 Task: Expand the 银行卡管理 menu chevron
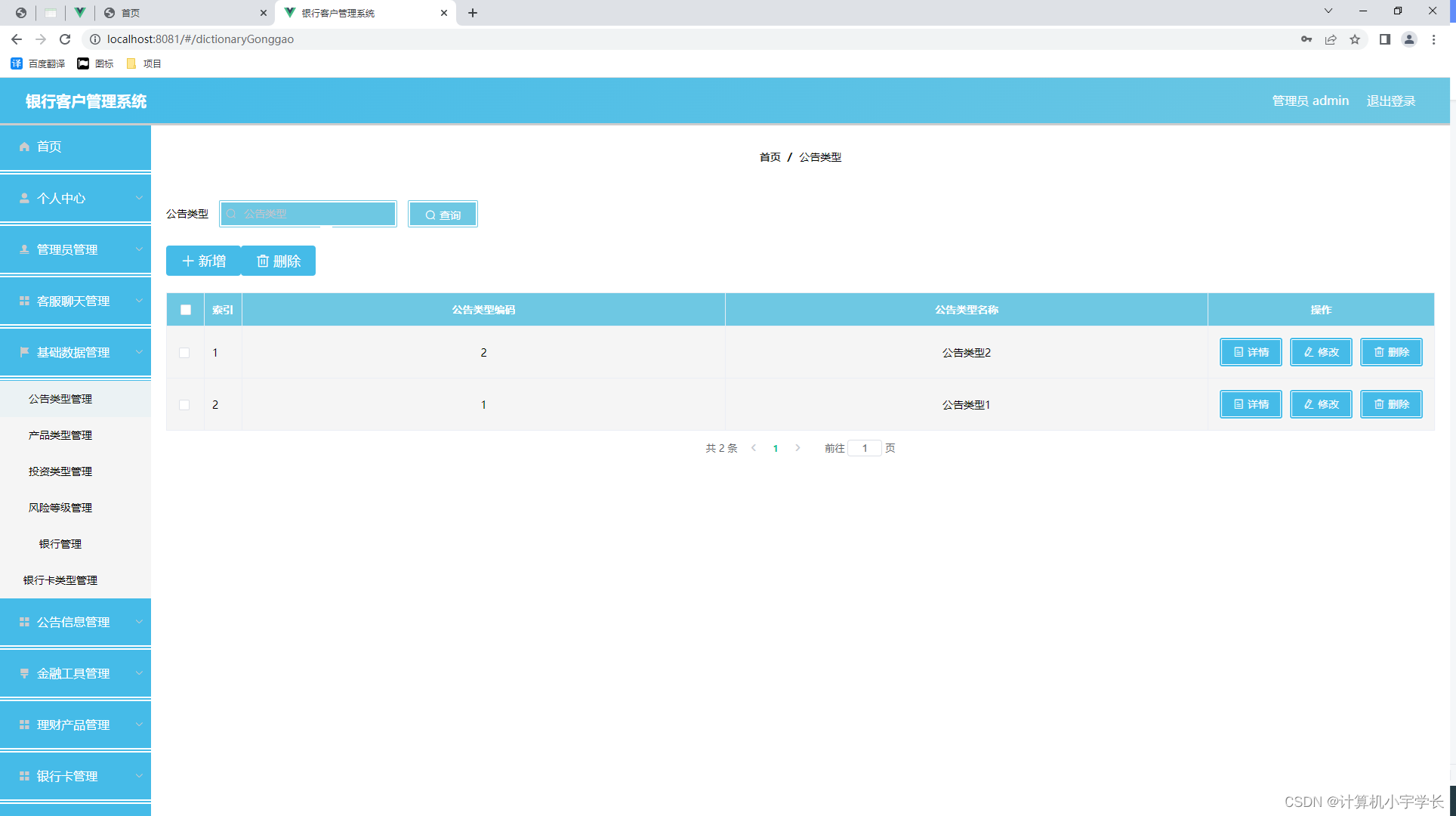tap(139, 776)
